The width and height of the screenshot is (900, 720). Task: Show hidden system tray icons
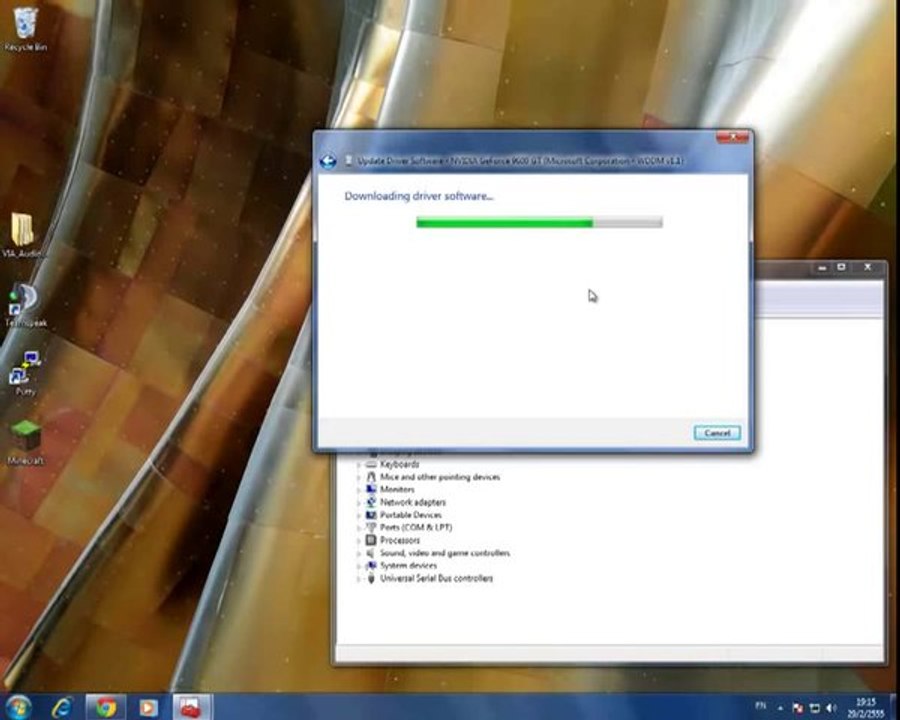[x=780, y=708]
